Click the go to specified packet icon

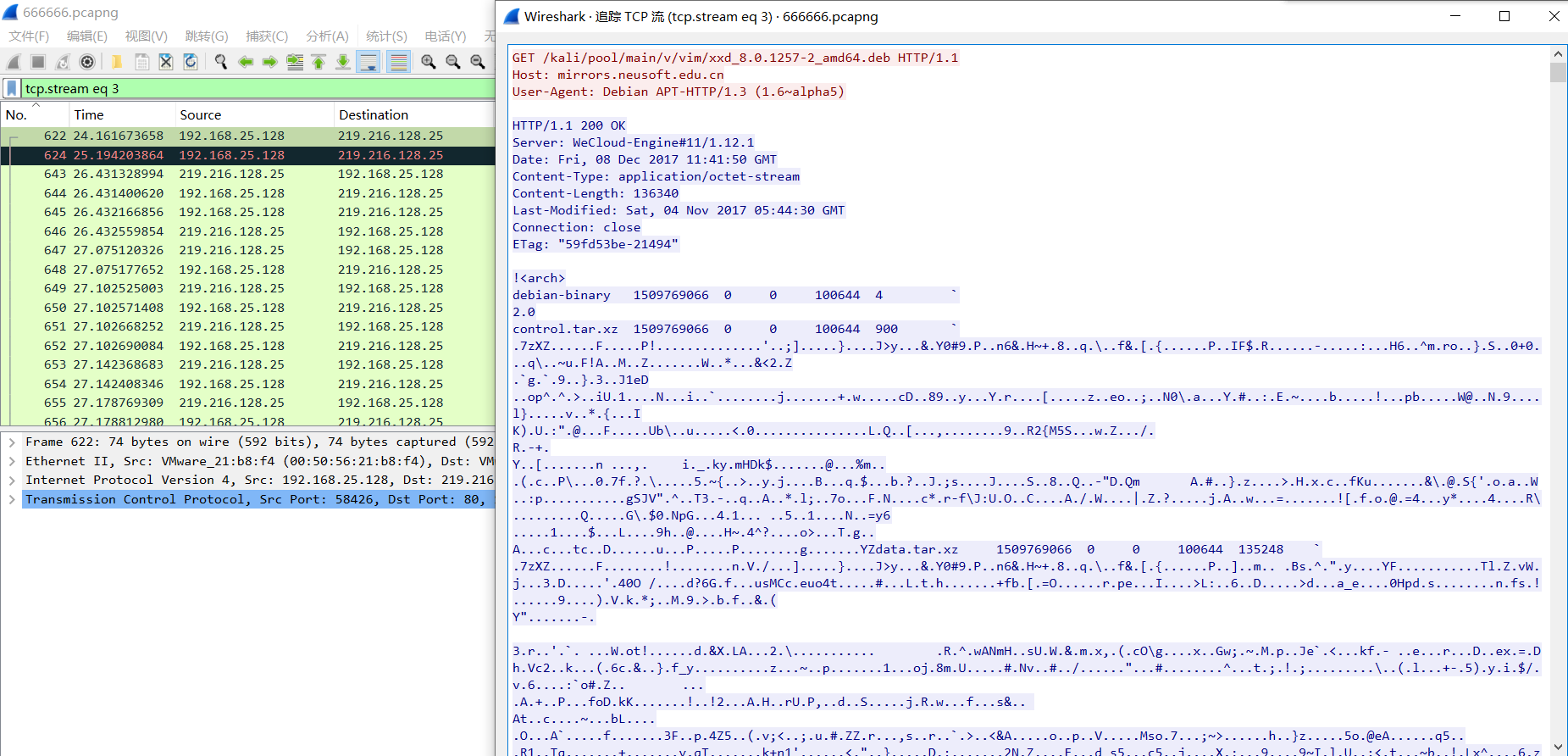[x=295, y=62]
